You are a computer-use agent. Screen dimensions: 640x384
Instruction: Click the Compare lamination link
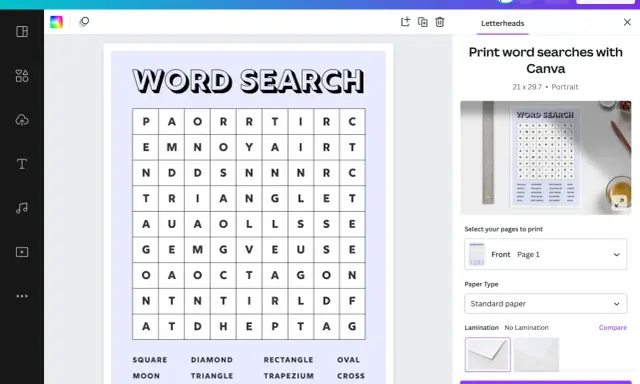click(613, 327)
